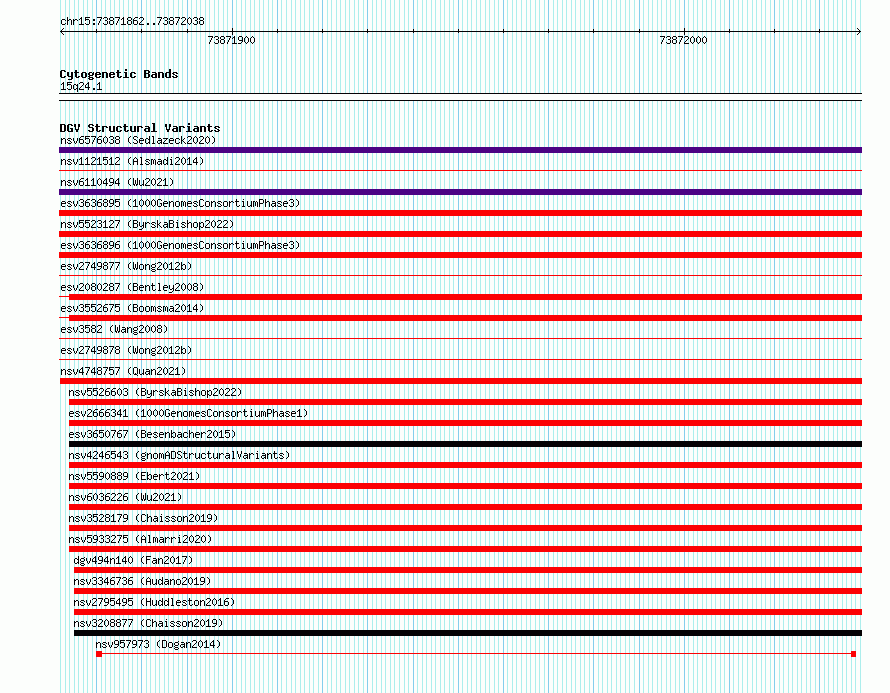Click nsv2795495 (Huddleston2016) label
Image resolution: width=890 pixels, height=693 pixels.
(154, 602)
